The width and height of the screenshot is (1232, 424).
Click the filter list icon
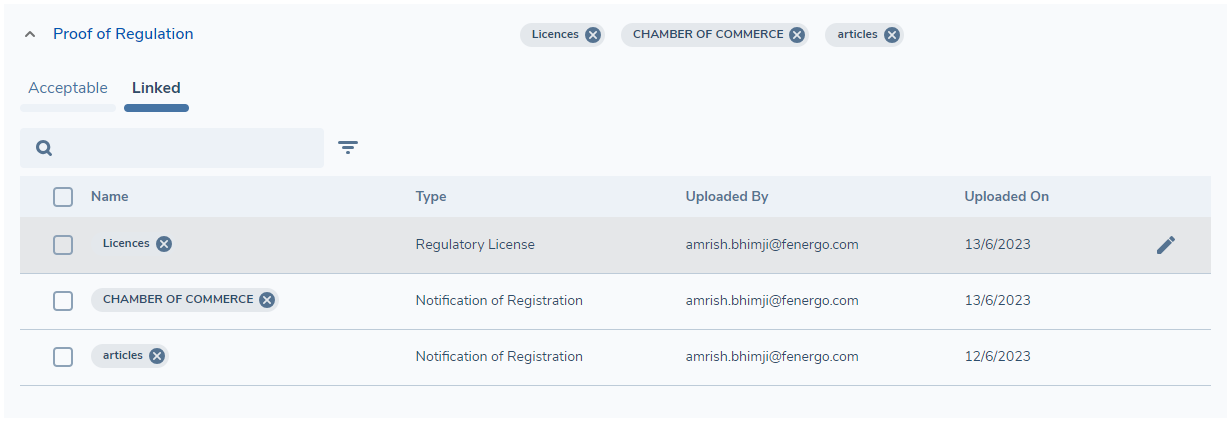click(x=348, y=148)
